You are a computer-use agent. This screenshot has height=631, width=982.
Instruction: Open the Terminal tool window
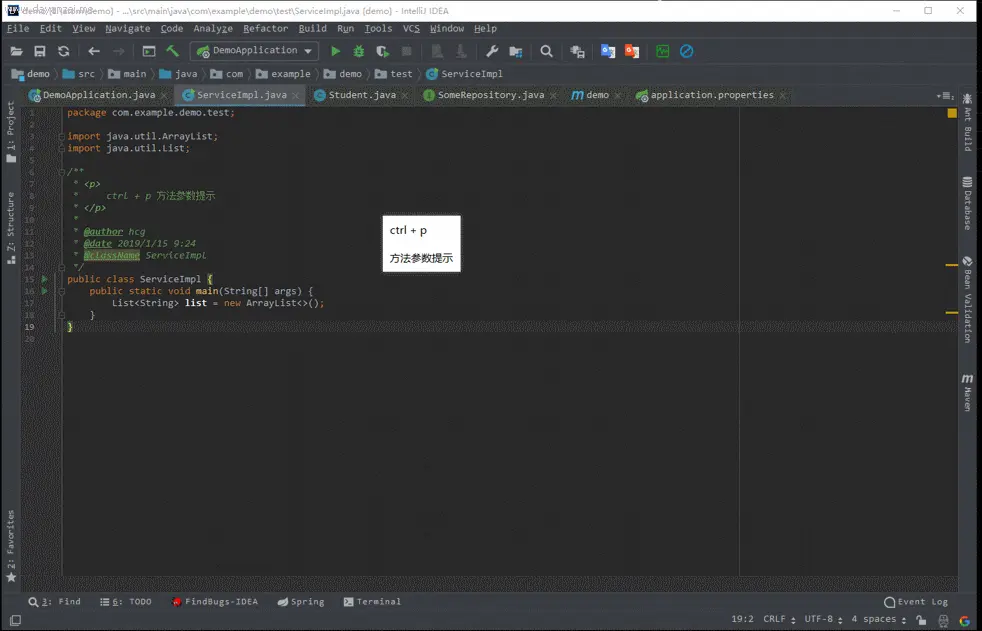(372, 602)
